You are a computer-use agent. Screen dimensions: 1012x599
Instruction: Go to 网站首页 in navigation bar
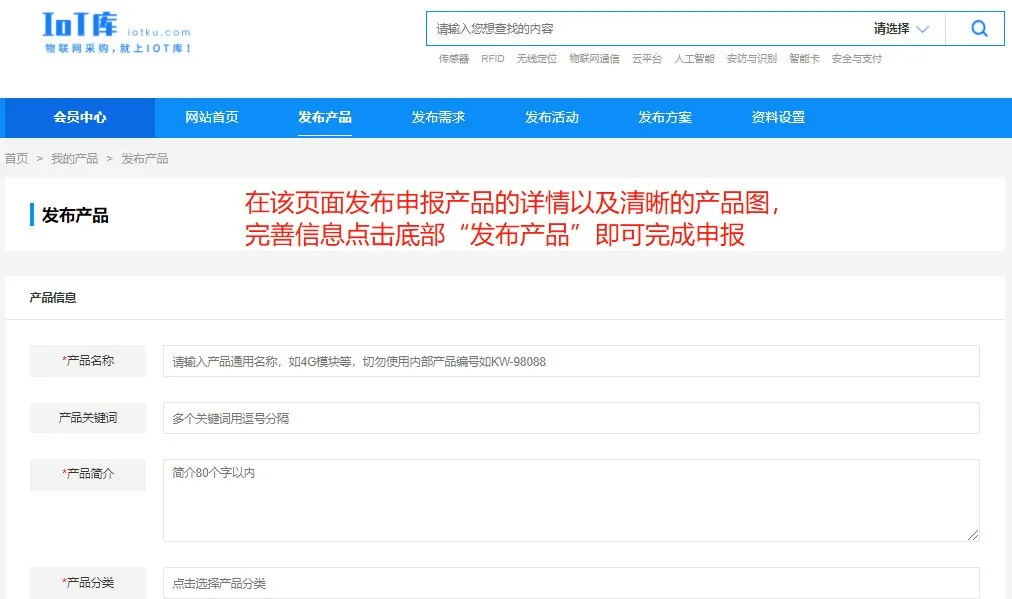coord(212,117)
